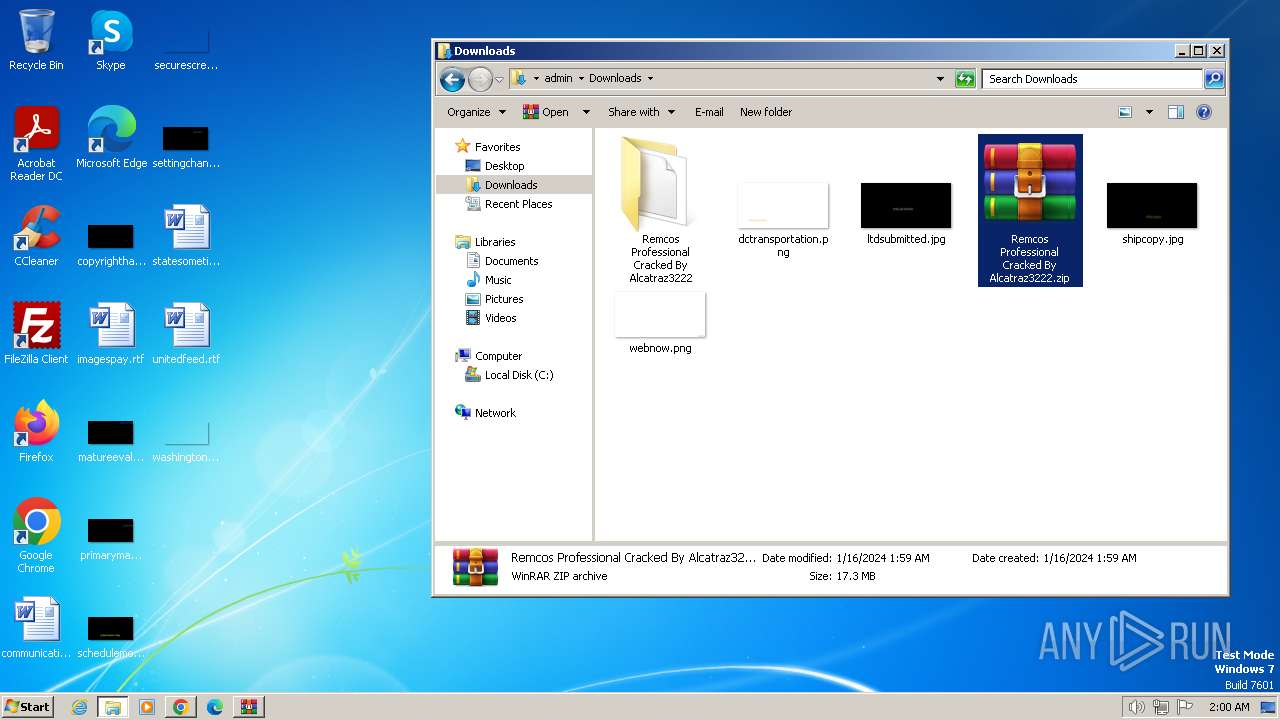
Task: Open Windows Media Player in taskbar
Action: [147, 707]
